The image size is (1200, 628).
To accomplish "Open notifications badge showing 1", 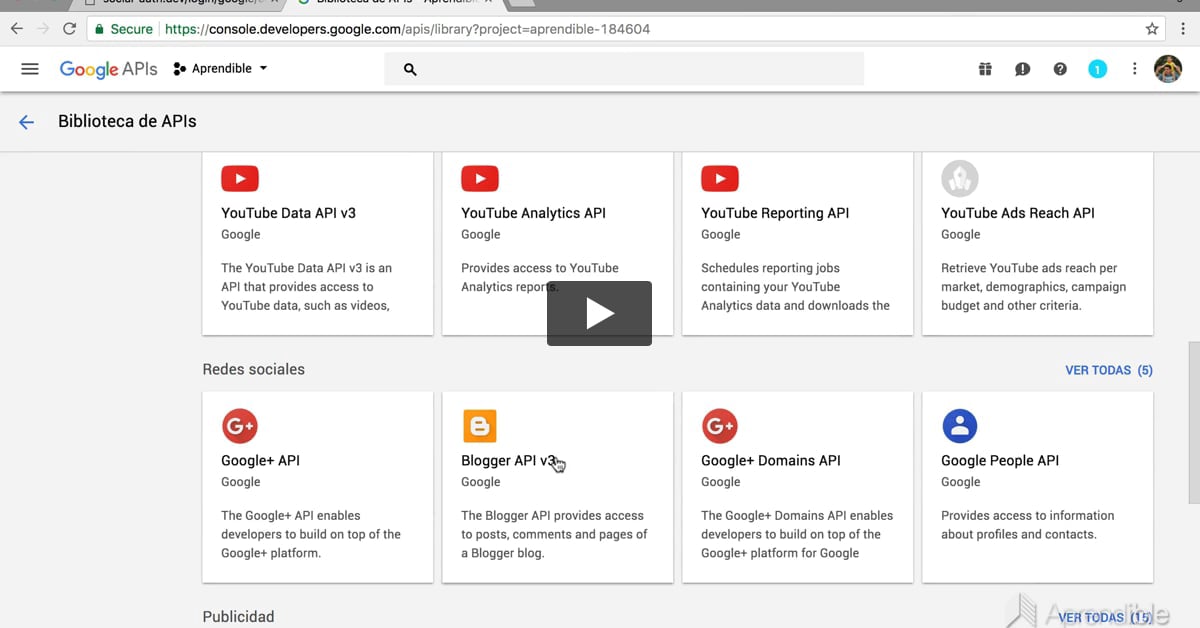I will 1098,69.
